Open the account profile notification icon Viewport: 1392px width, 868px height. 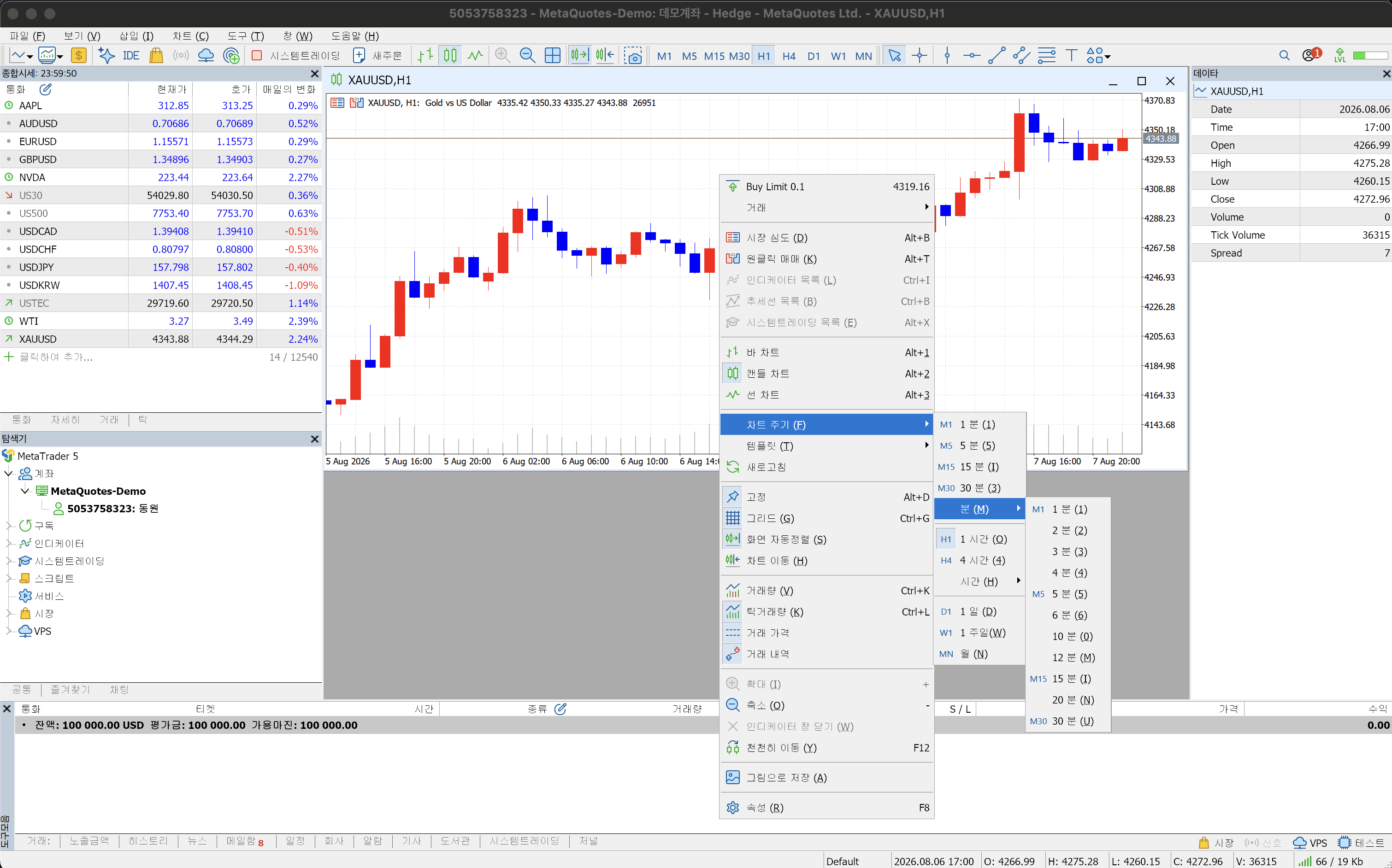(1311, 56)
